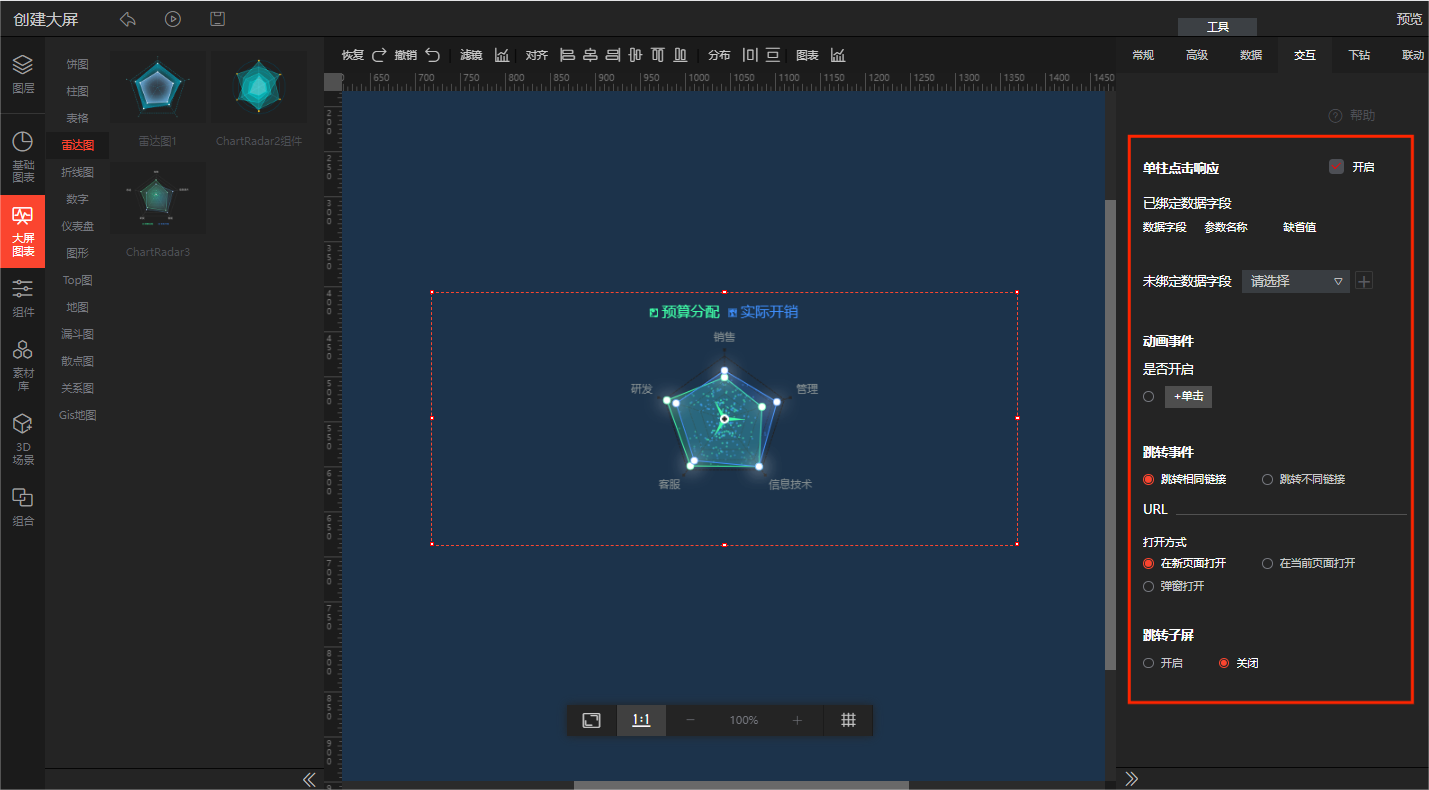Click the +单击 animation event button
This screenshot has height=790, width=1429.
1188,397
